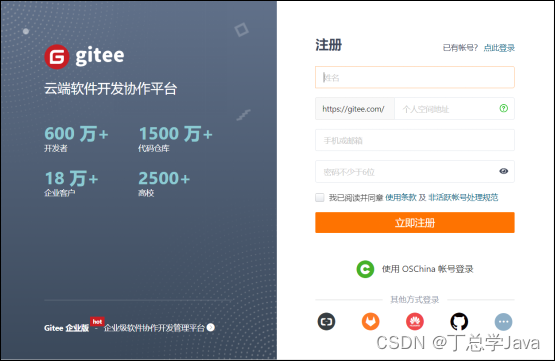This screenshot has height=361, width=555.
Task: Click the 600 万+ 开发者 statistic
Action: click(x=76, y=139)
